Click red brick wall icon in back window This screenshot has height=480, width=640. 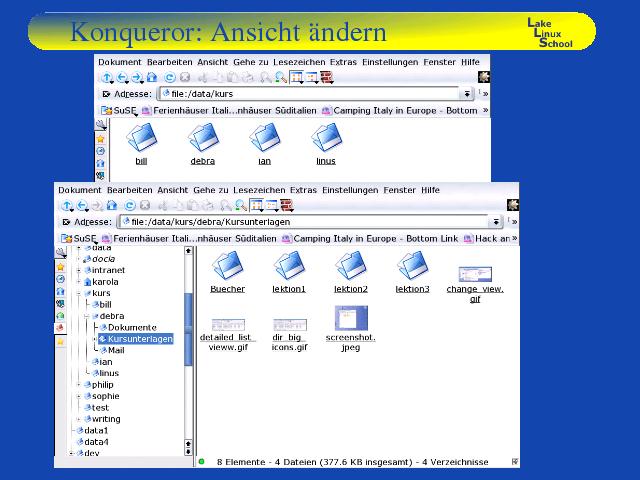pos(327,77)
